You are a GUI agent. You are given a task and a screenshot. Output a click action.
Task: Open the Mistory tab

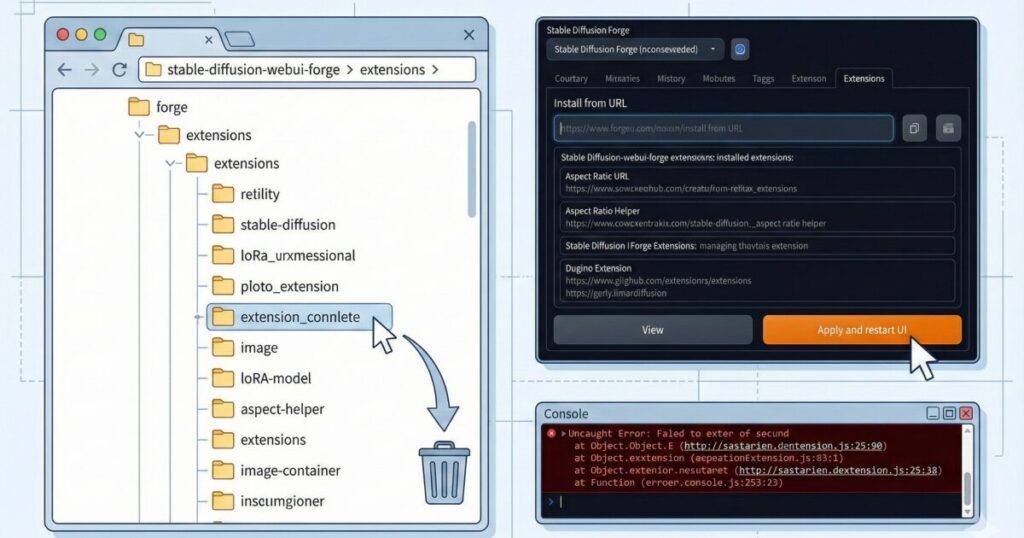[671, 78]
